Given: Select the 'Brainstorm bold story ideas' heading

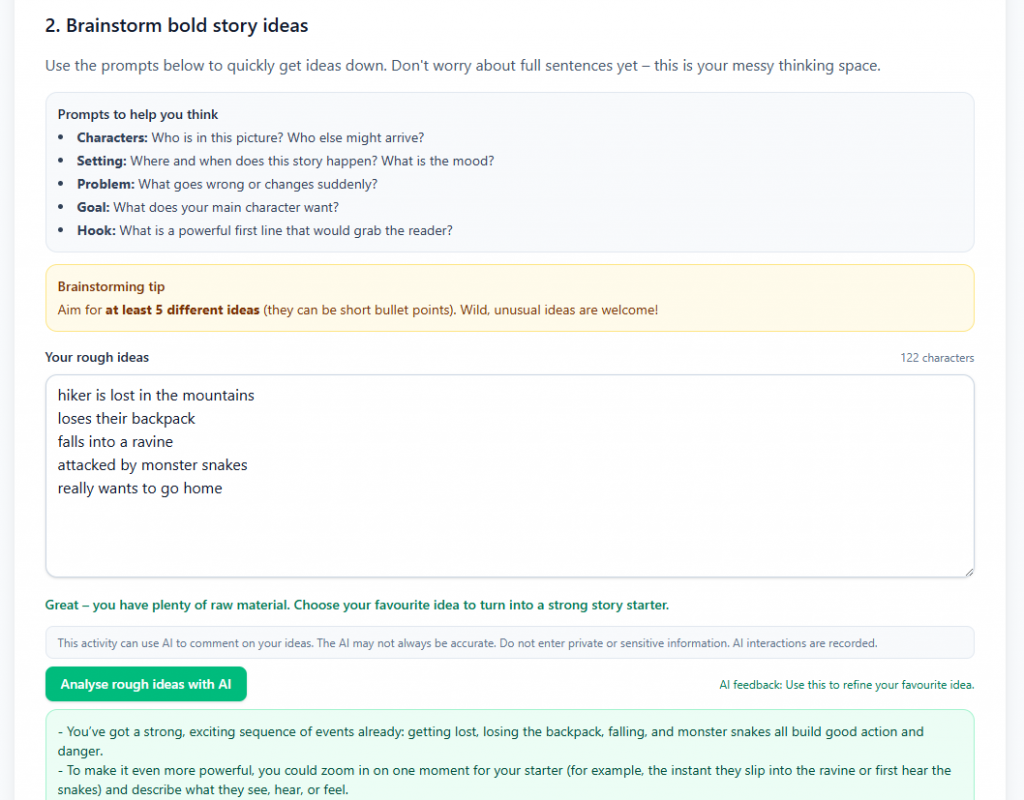Looking at the screenshot, I should tap(177, 26).
